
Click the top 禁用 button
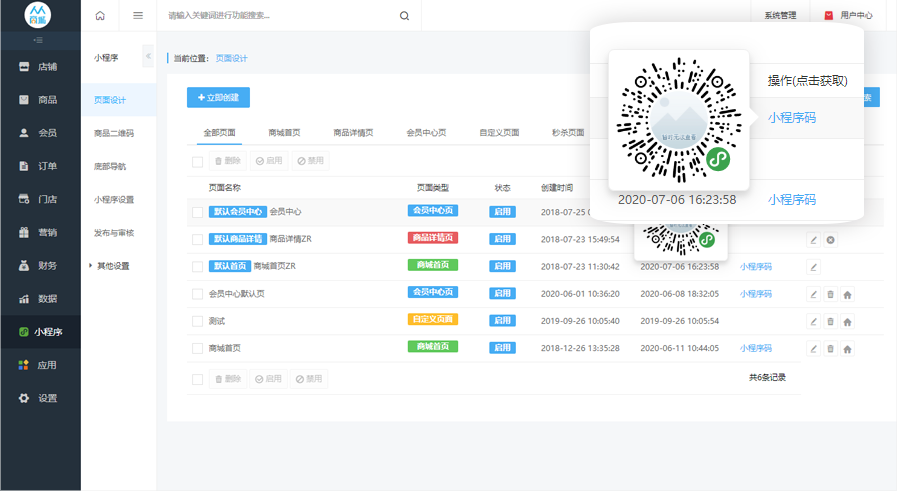(x=311, y=161)
